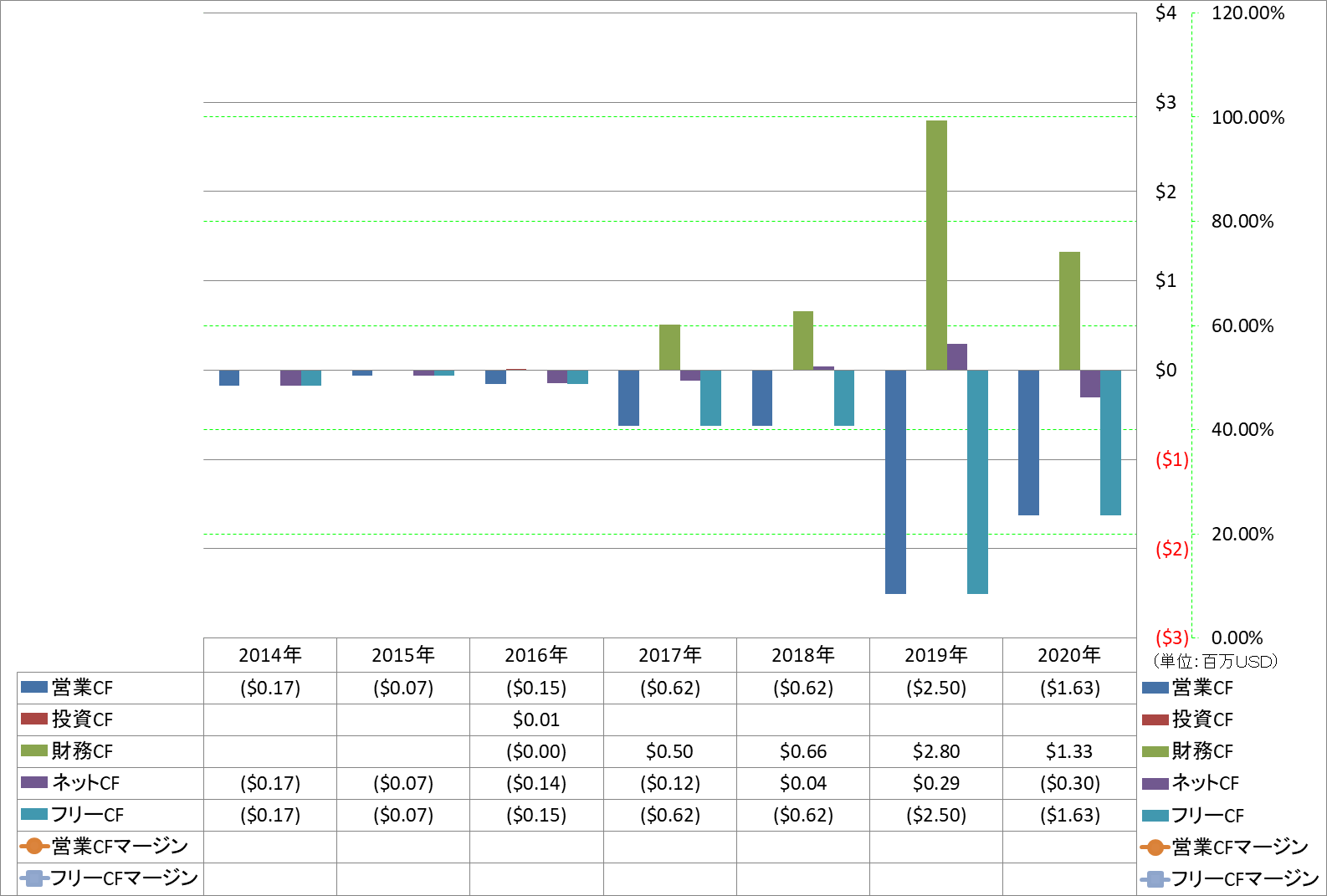
Task: Click the ($0.14) ネットCF cell for 2016
Action: click(536, 783)
